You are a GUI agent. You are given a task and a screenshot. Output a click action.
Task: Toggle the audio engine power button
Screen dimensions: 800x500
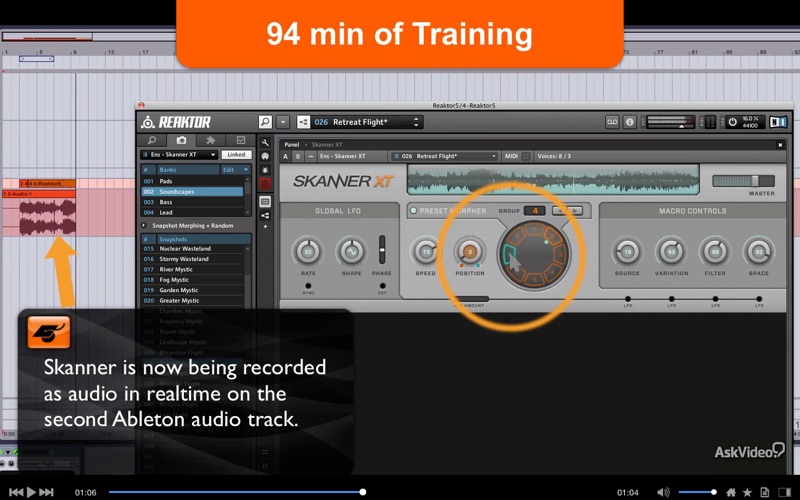(733, 122)
